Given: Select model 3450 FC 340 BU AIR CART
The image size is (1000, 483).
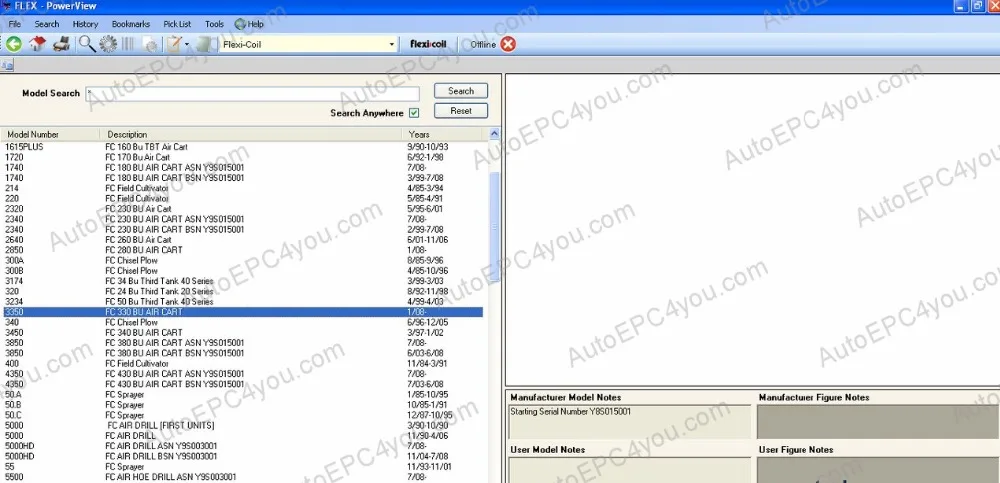Looking at the screenshot, I should point(242,332).
